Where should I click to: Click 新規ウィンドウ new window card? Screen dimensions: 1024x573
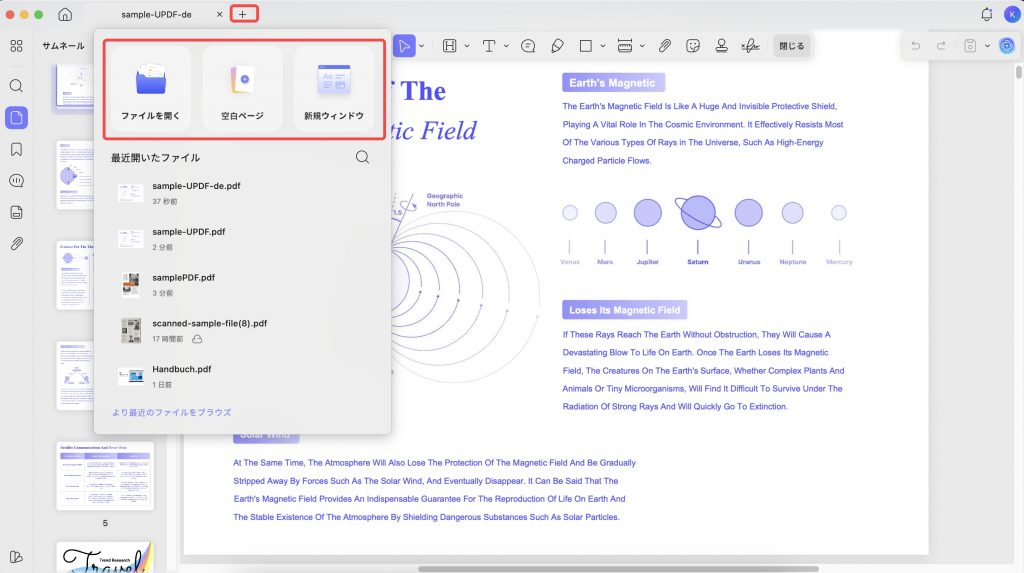coord(334,89)
